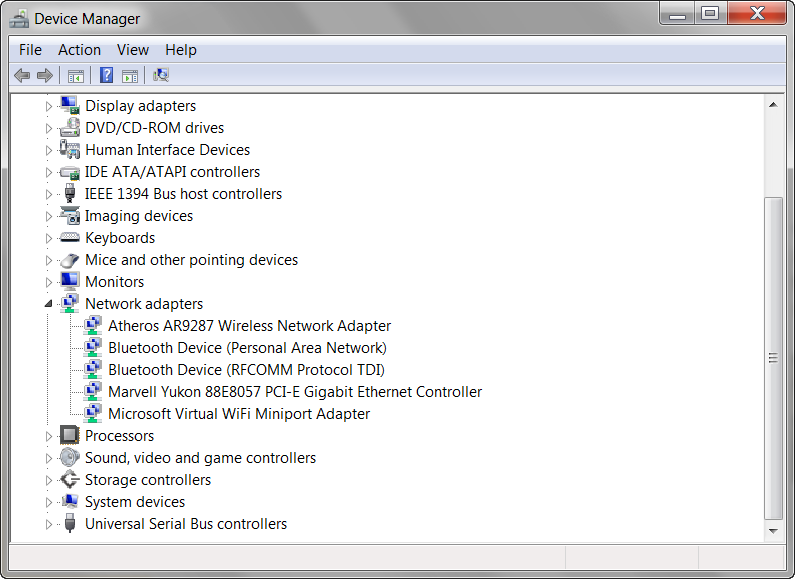Open the Action menu
The image size is (795, 579).
tap(79, 50)
